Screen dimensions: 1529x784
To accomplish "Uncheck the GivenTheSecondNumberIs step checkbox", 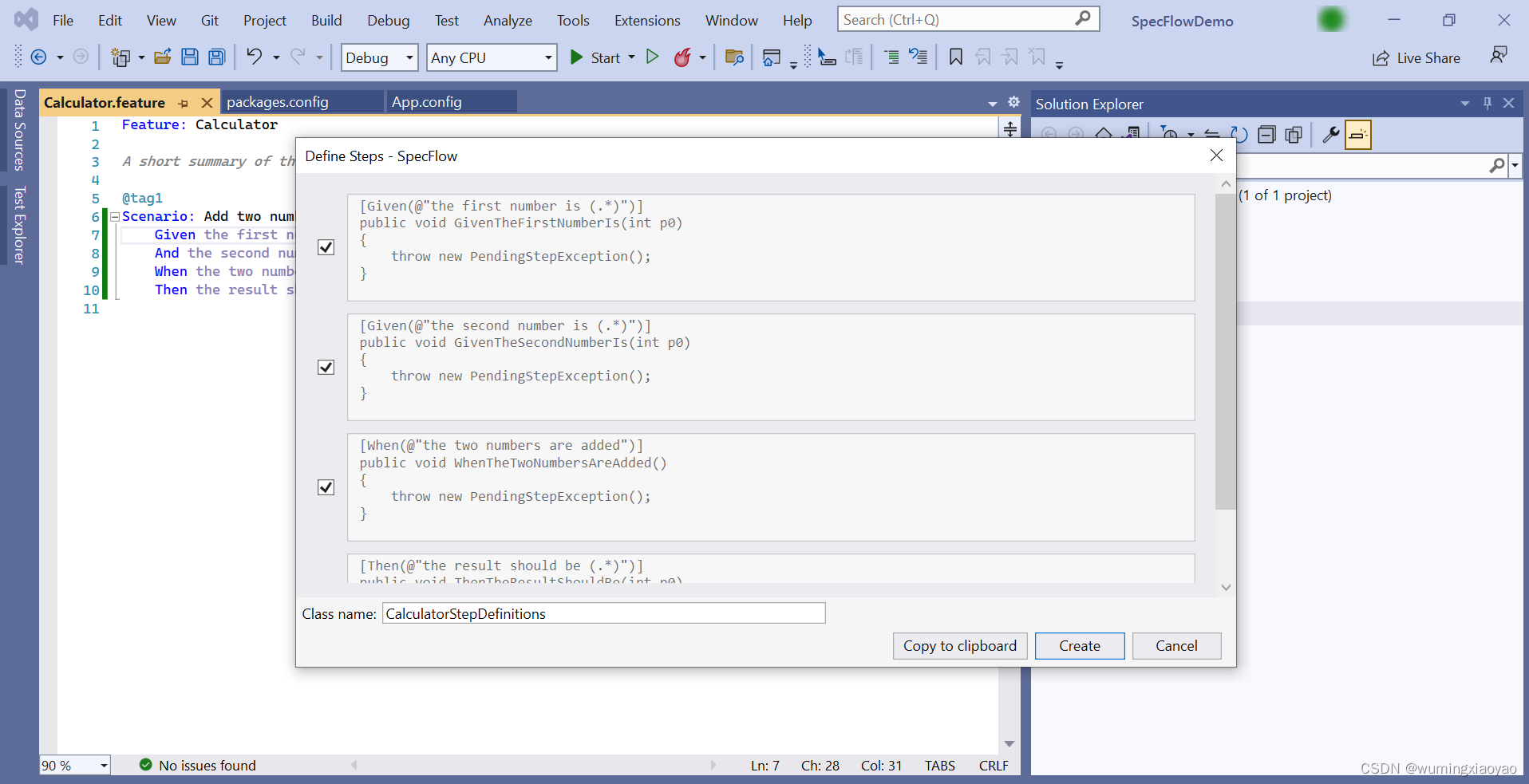I will pyautogui.click(x=326, y=367).
